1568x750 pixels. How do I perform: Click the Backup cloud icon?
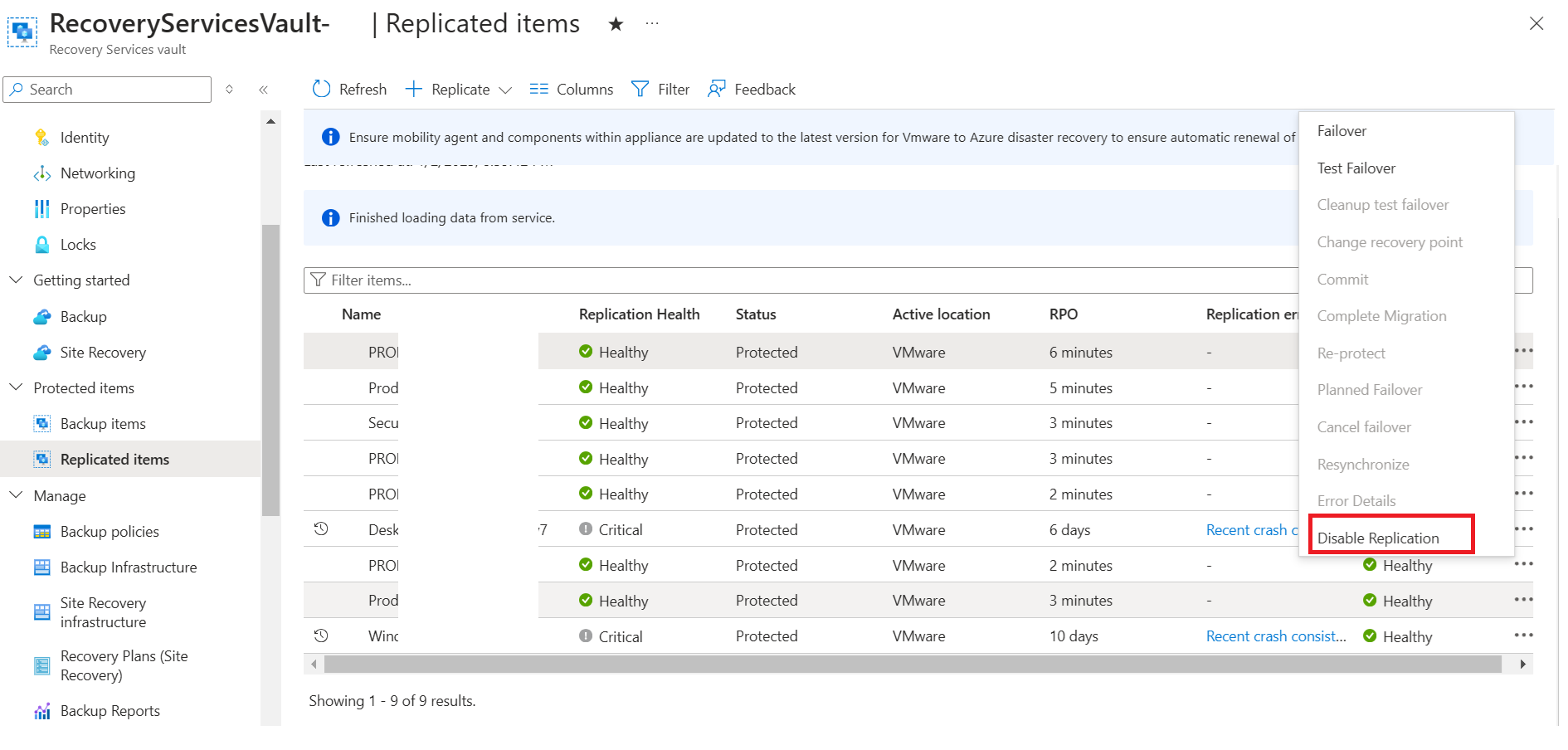point(42,317)
